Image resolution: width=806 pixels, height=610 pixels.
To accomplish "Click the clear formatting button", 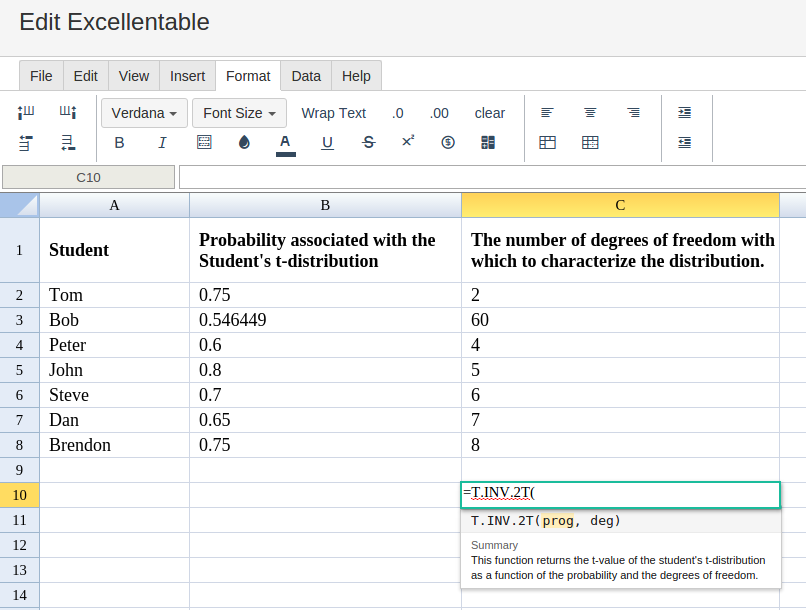I will 490,113.
